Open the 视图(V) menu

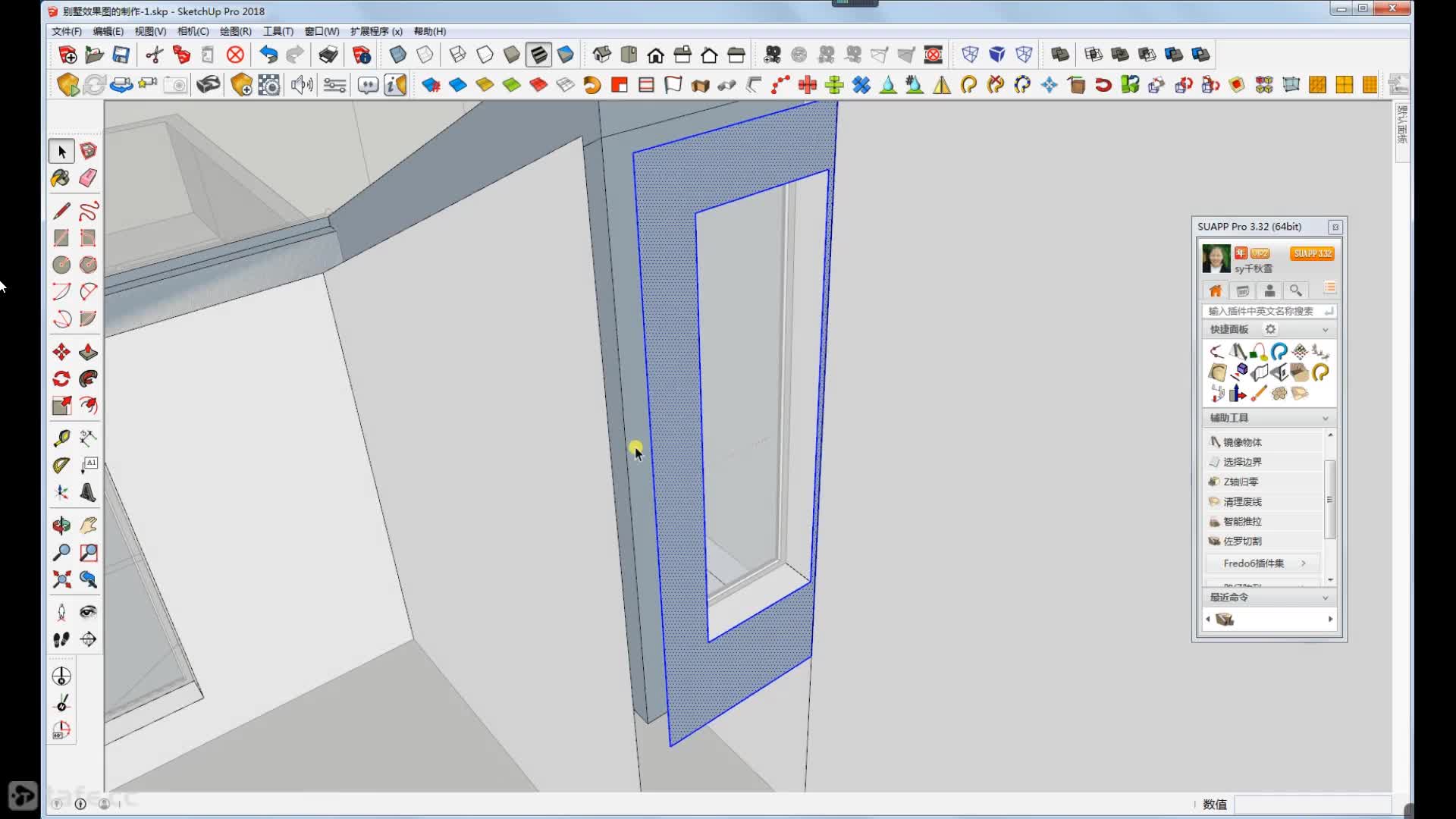(150, 31)
